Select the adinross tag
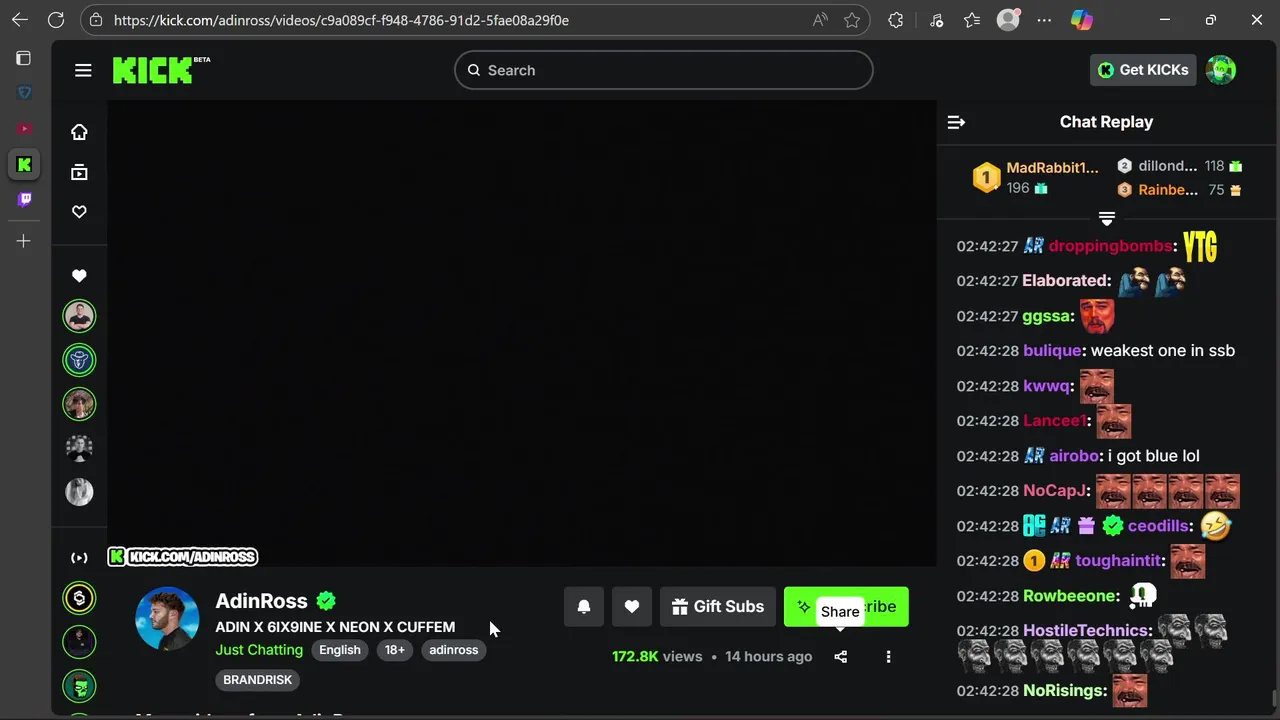Viewport: 1280px width, 720px height. [454, 650]
